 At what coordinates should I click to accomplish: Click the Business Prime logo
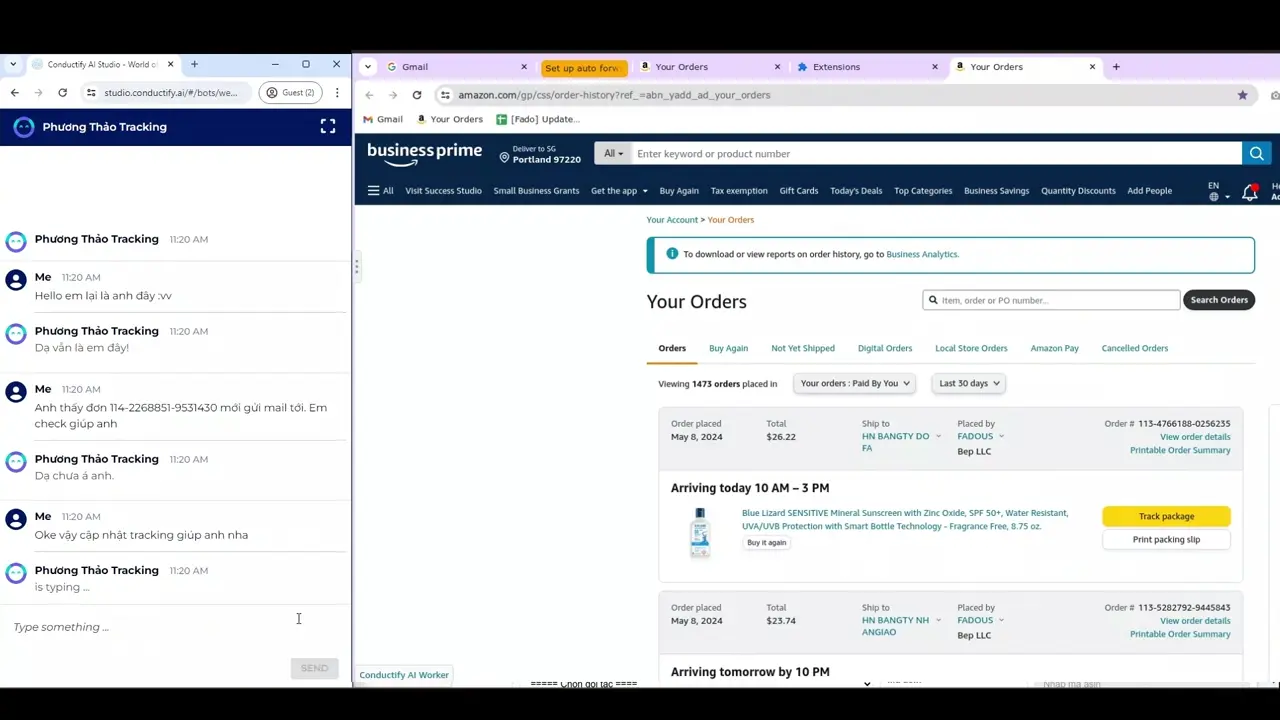point(424,154)
